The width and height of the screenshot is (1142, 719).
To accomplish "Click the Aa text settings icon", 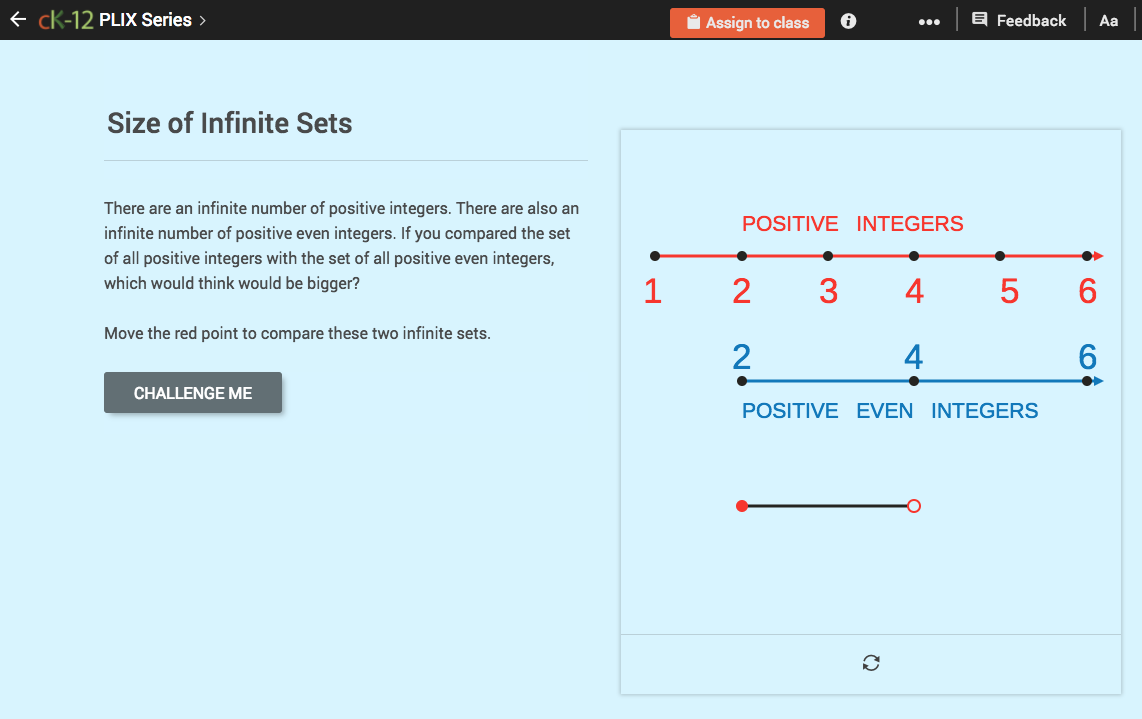I will 1108,20.
